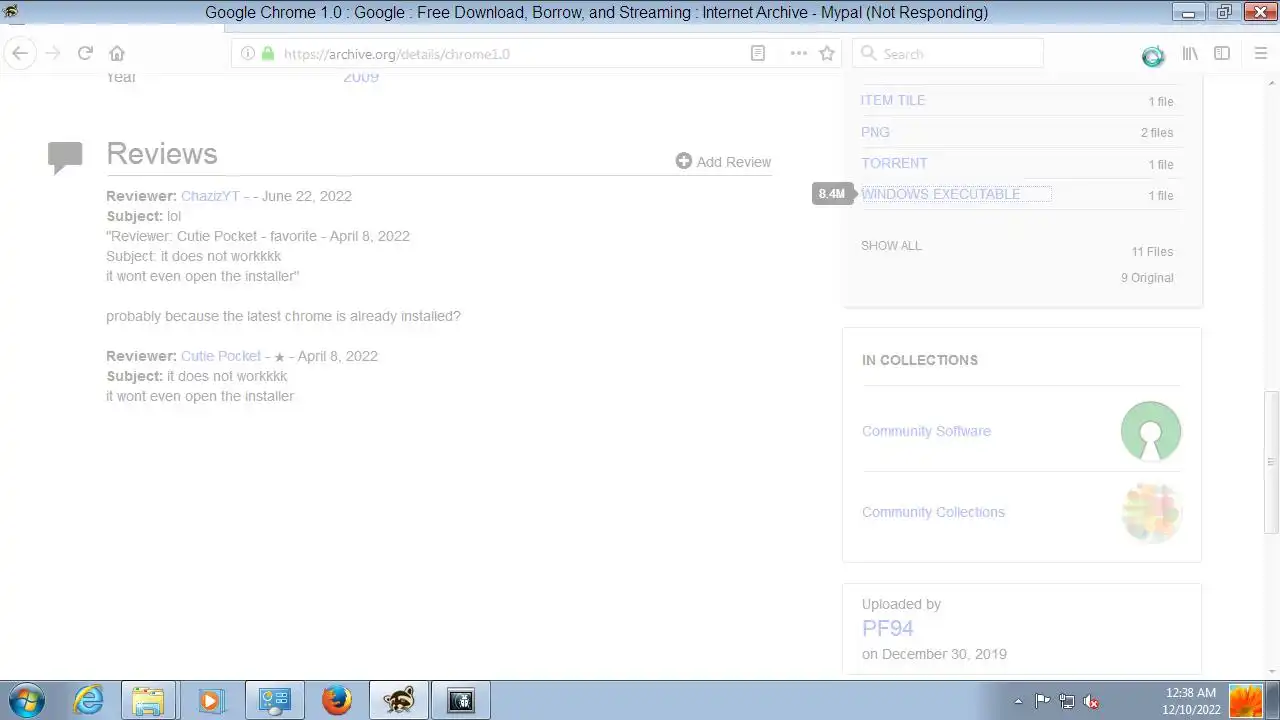Click the dark square taskbar app icon
Screen dimensions: 1280x720
[x=461, y=701]
